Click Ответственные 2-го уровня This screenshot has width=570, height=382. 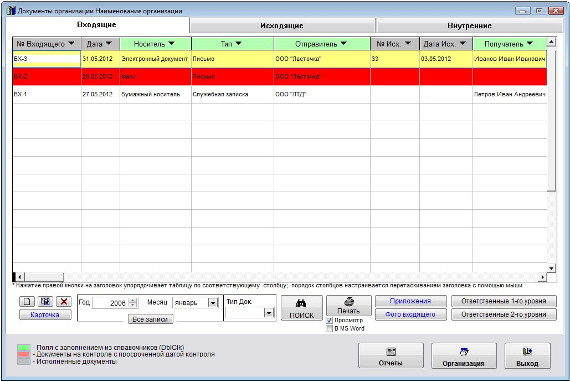504,314
